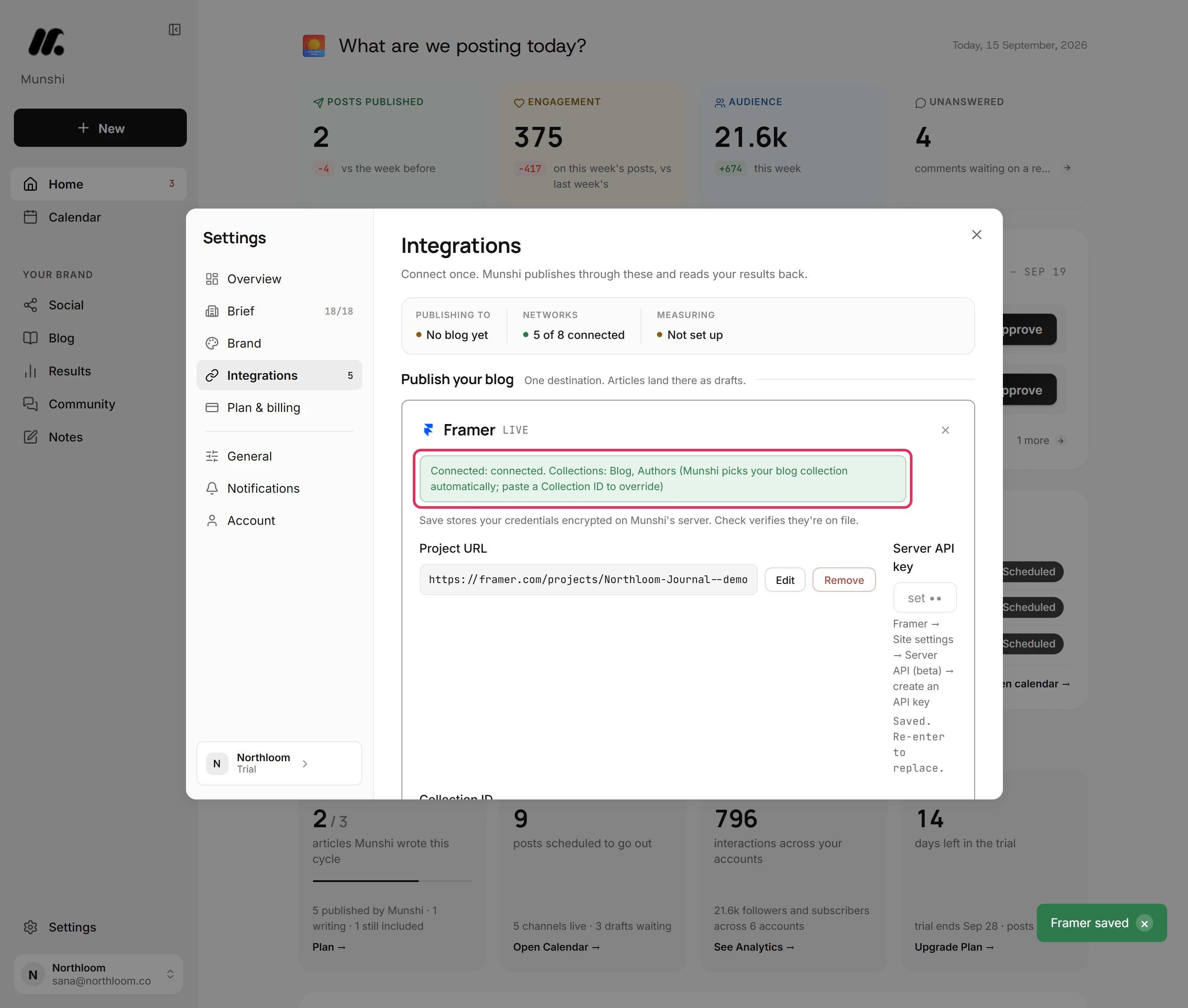This screenshot has height=1008, width=1188.
Task: Collapse the sidebar panel icon
Action: (x=175, y=30)
